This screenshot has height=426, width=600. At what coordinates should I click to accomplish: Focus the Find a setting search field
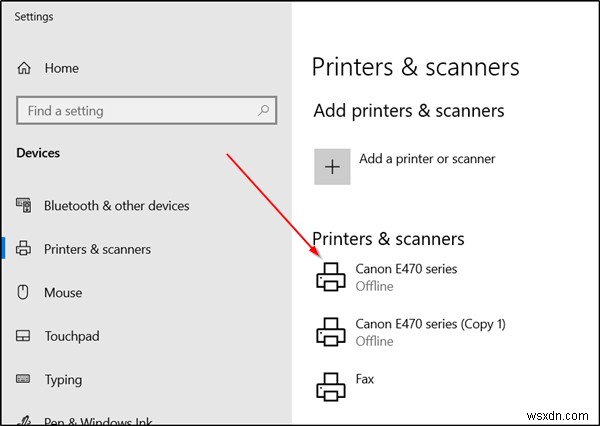147,111
